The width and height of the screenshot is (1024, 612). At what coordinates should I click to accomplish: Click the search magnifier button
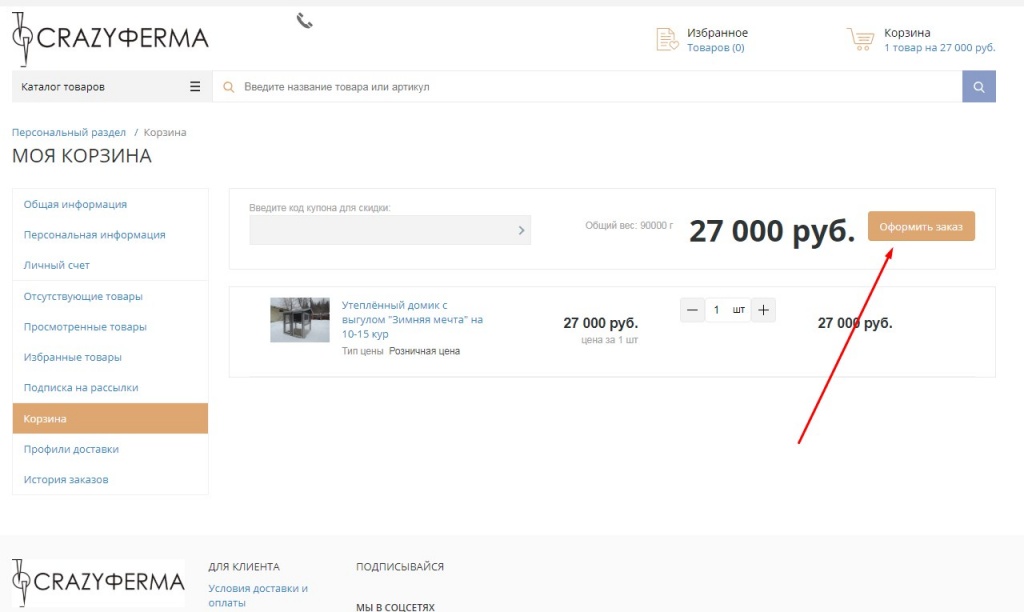click(x=979, y=86)
